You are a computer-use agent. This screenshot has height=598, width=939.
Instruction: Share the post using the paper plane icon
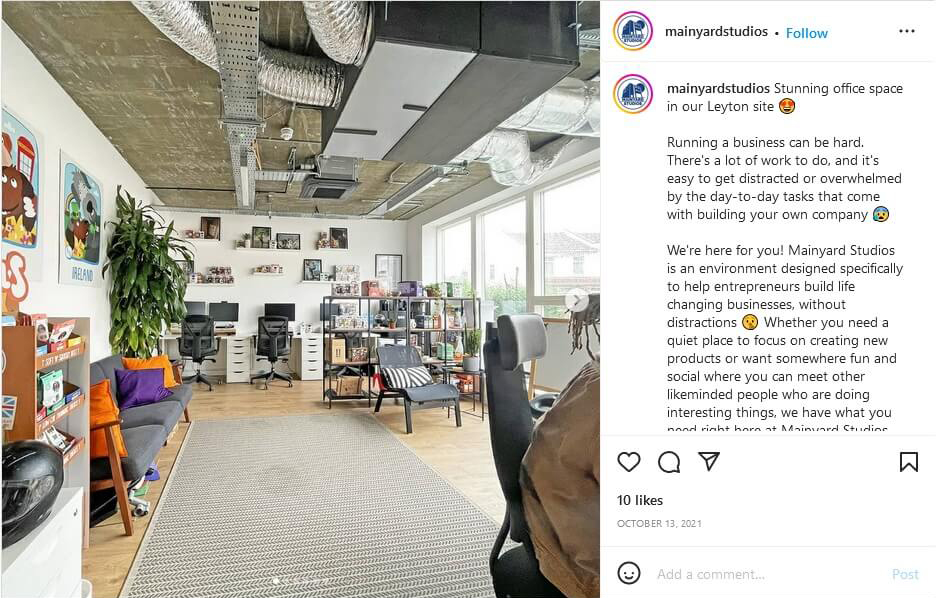pyautogui.click(x=709, y=461)
